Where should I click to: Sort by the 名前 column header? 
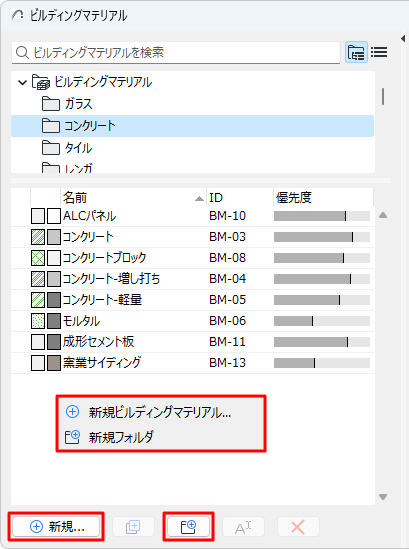[x=133, y=198]
